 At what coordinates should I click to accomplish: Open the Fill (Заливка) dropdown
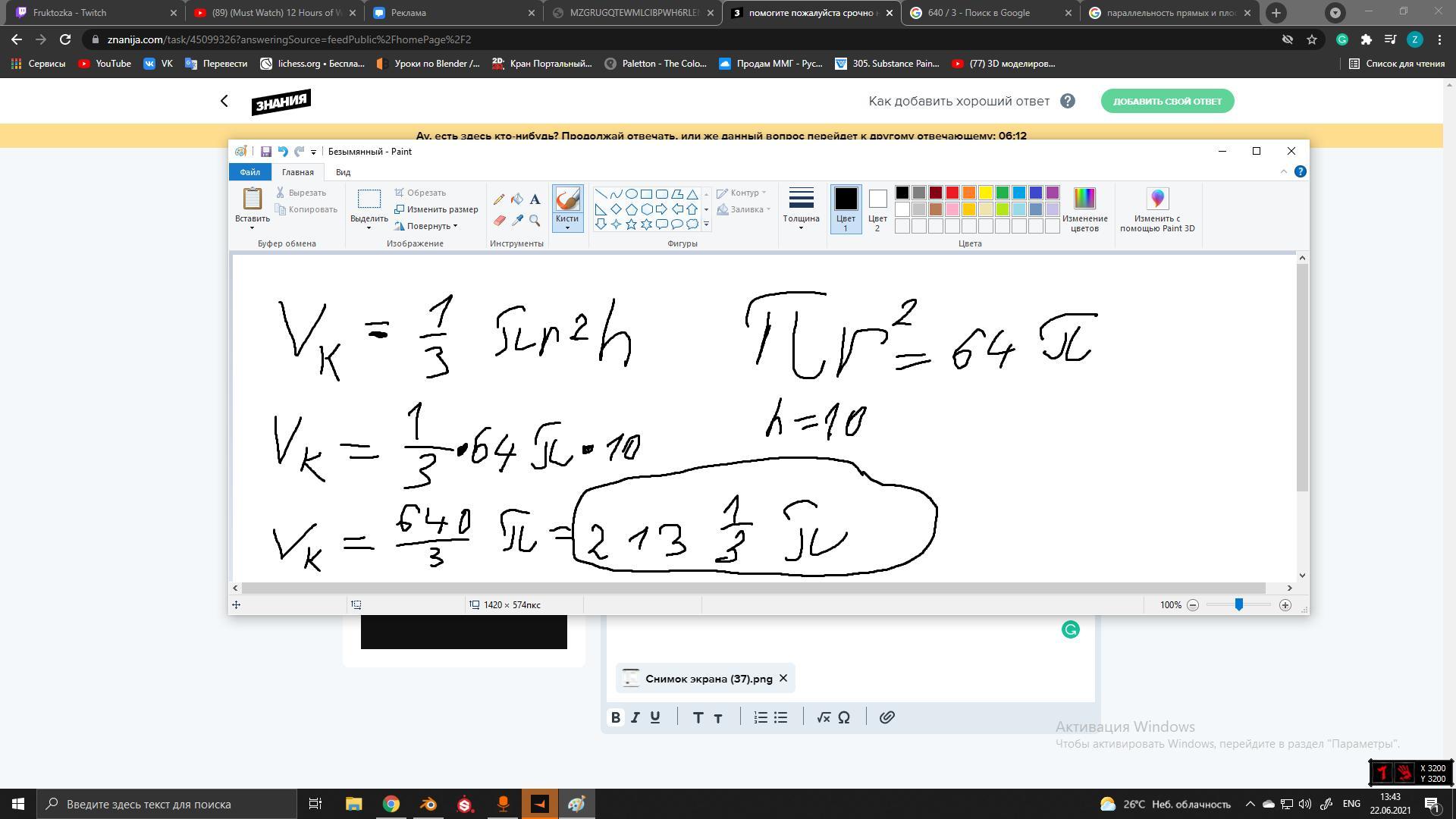pyautogui.click(x=744, y=209)
